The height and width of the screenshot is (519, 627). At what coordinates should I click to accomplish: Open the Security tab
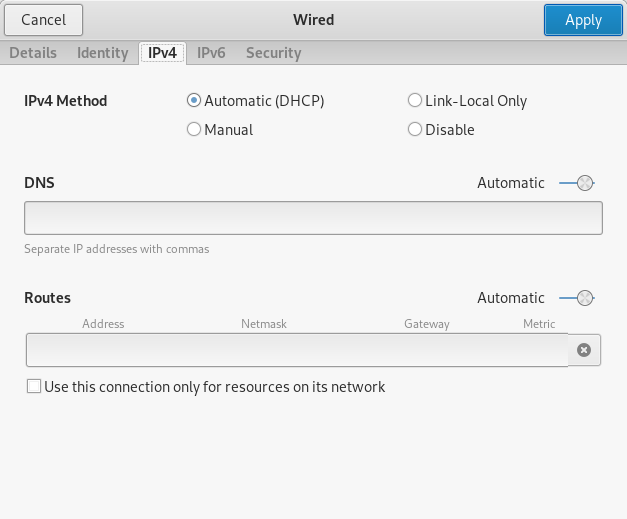pos(273,53)
